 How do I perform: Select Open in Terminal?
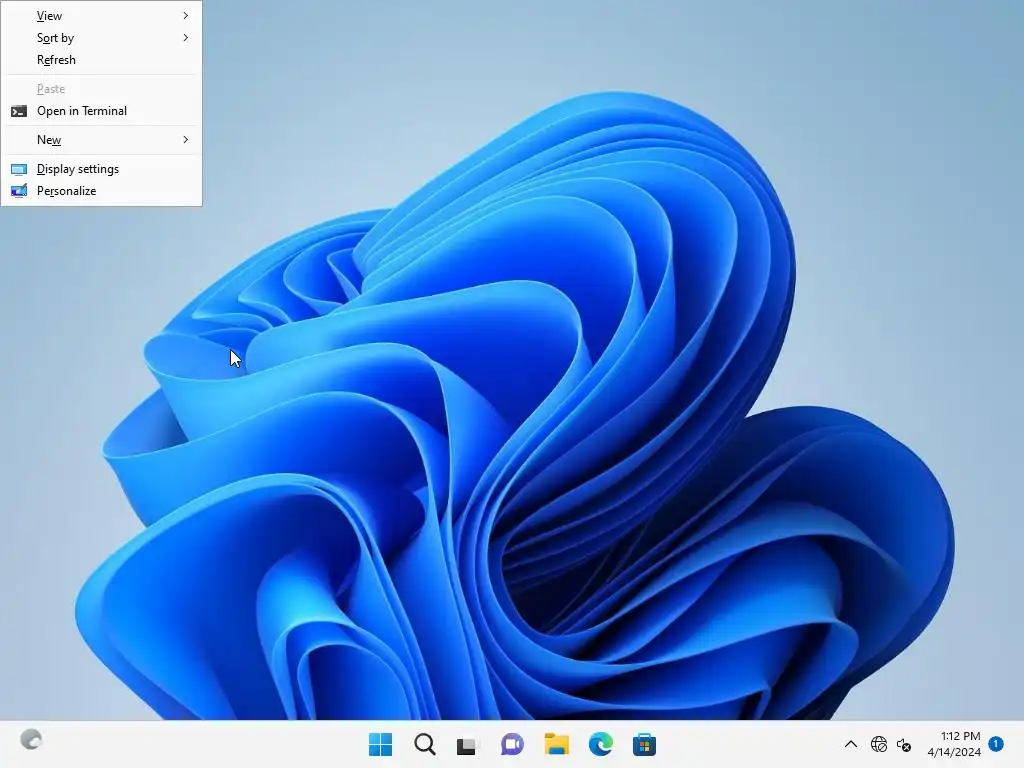[101, 110]
